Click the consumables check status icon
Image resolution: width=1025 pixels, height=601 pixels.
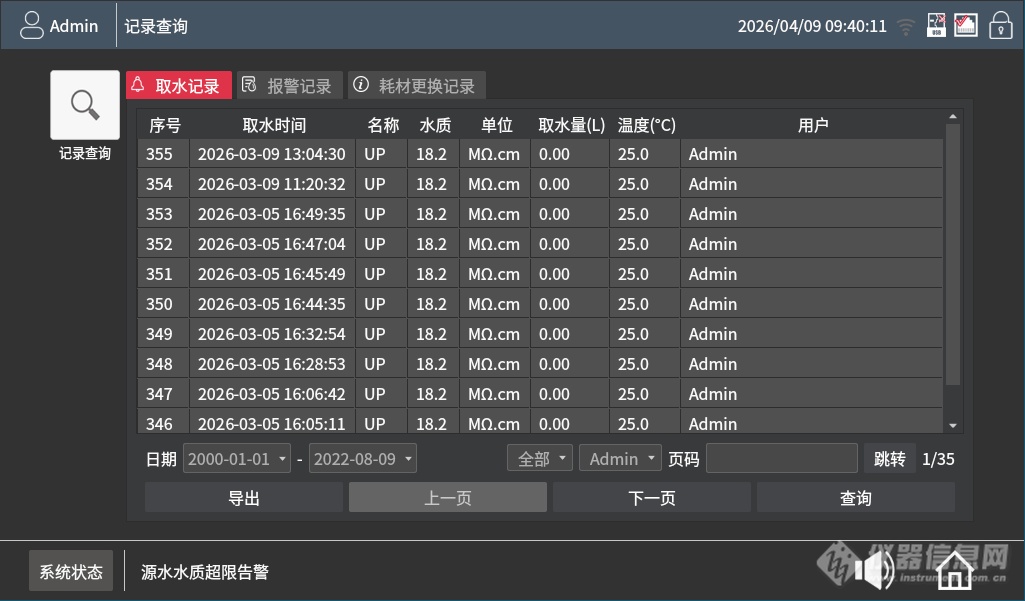(966, 25)
